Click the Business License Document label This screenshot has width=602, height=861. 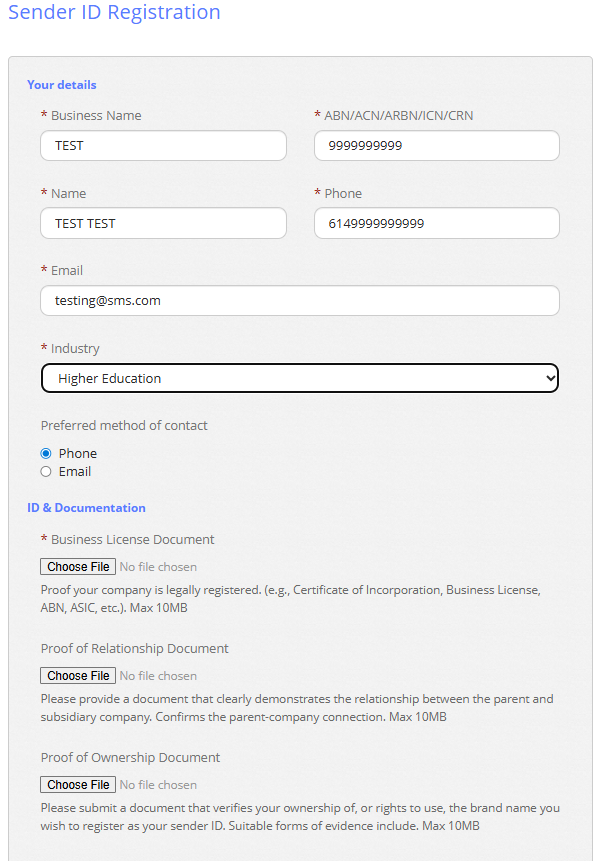(132, 540)
